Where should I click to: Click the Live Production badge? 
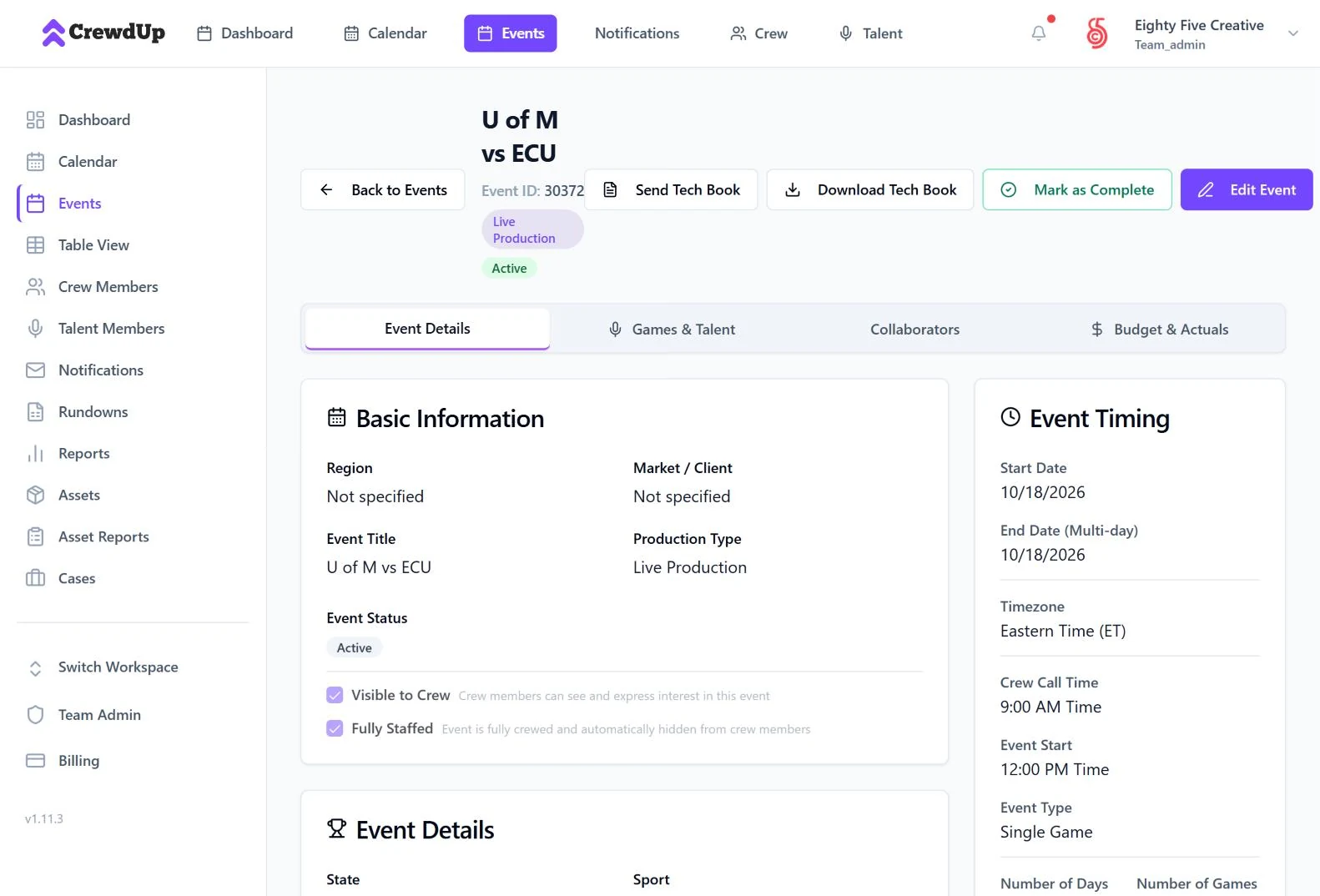[532, 229]
